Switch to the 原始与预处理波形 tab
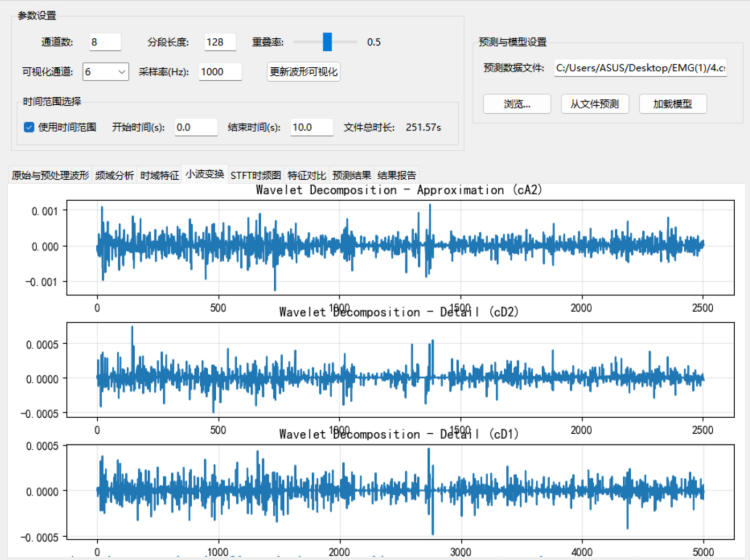Viewport: 750px width, 560px height. coord(49,175)
